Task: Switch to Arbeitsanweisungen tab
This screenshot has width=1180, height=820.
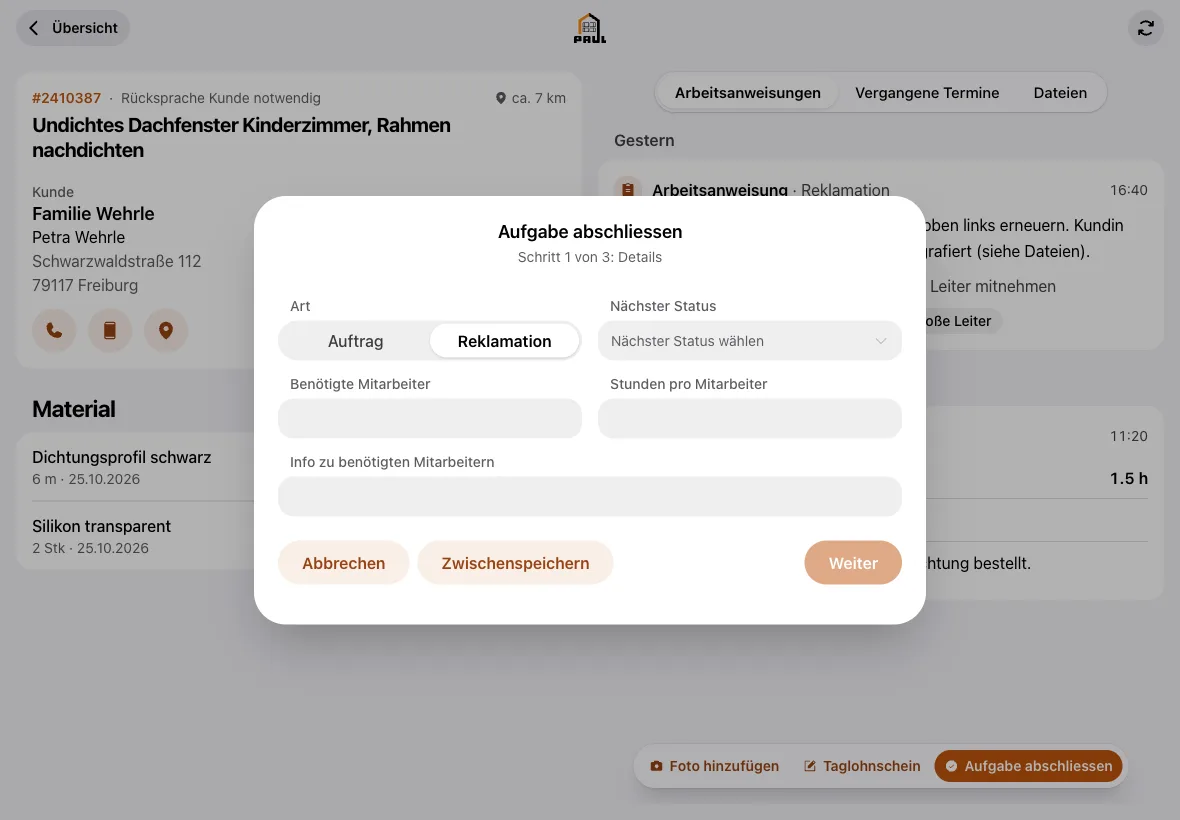Action: point(747,93)
